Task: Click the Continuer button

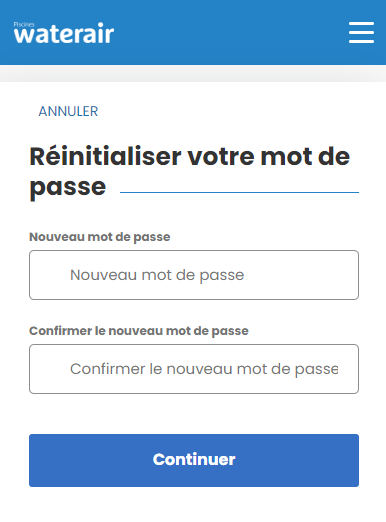Action: pos(194,460)
